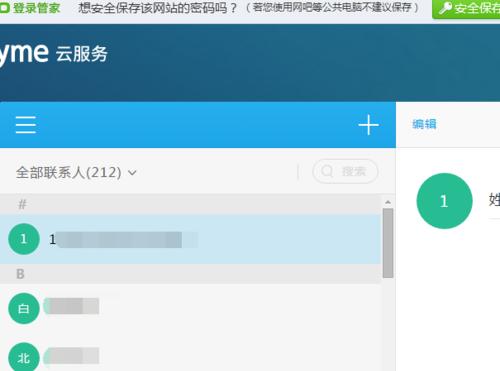Click the large detail avatar 1
500x371 pixels.
click(x=444, y=201)
